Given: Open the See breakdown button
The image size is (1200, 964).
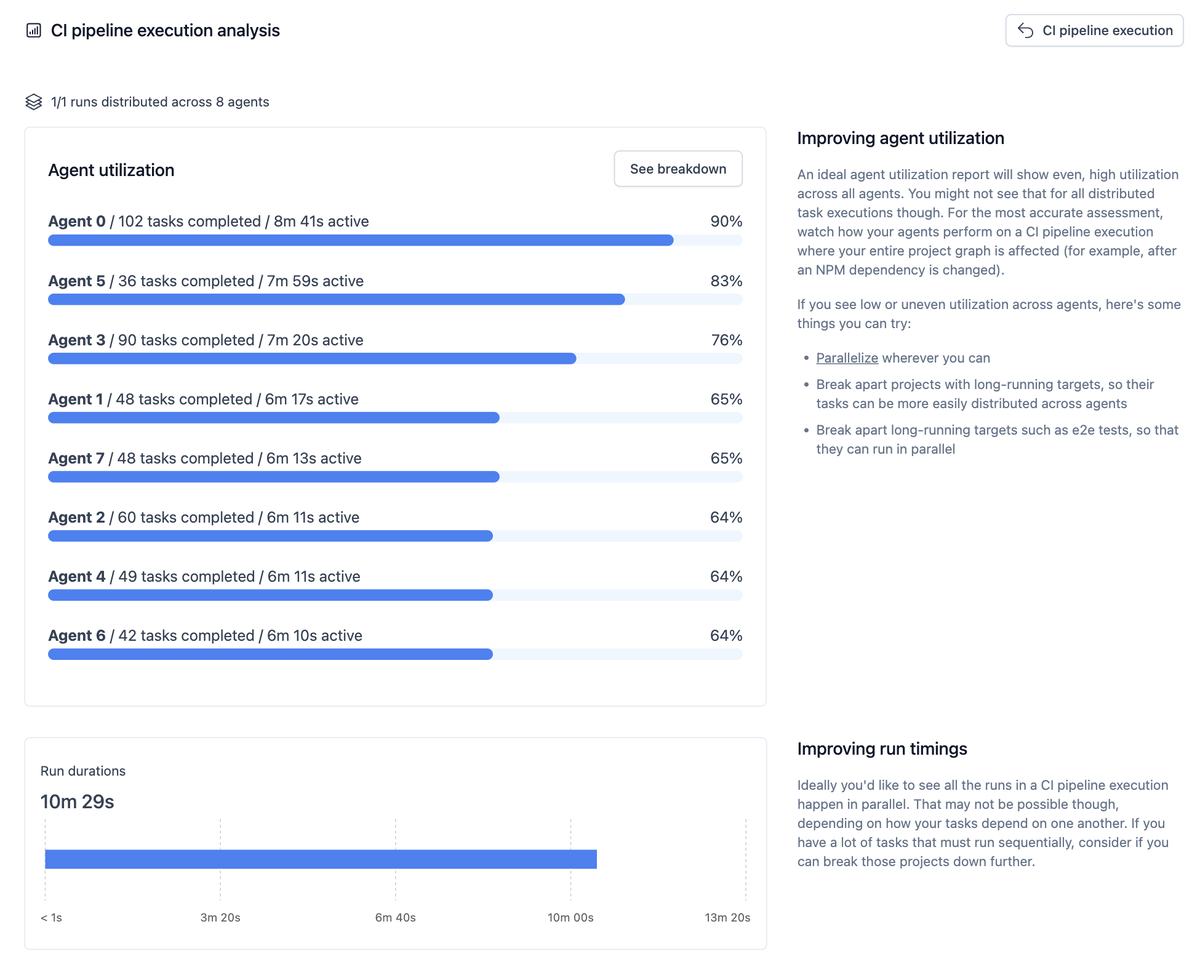Looking at the screenshot, I should [678, 169].
